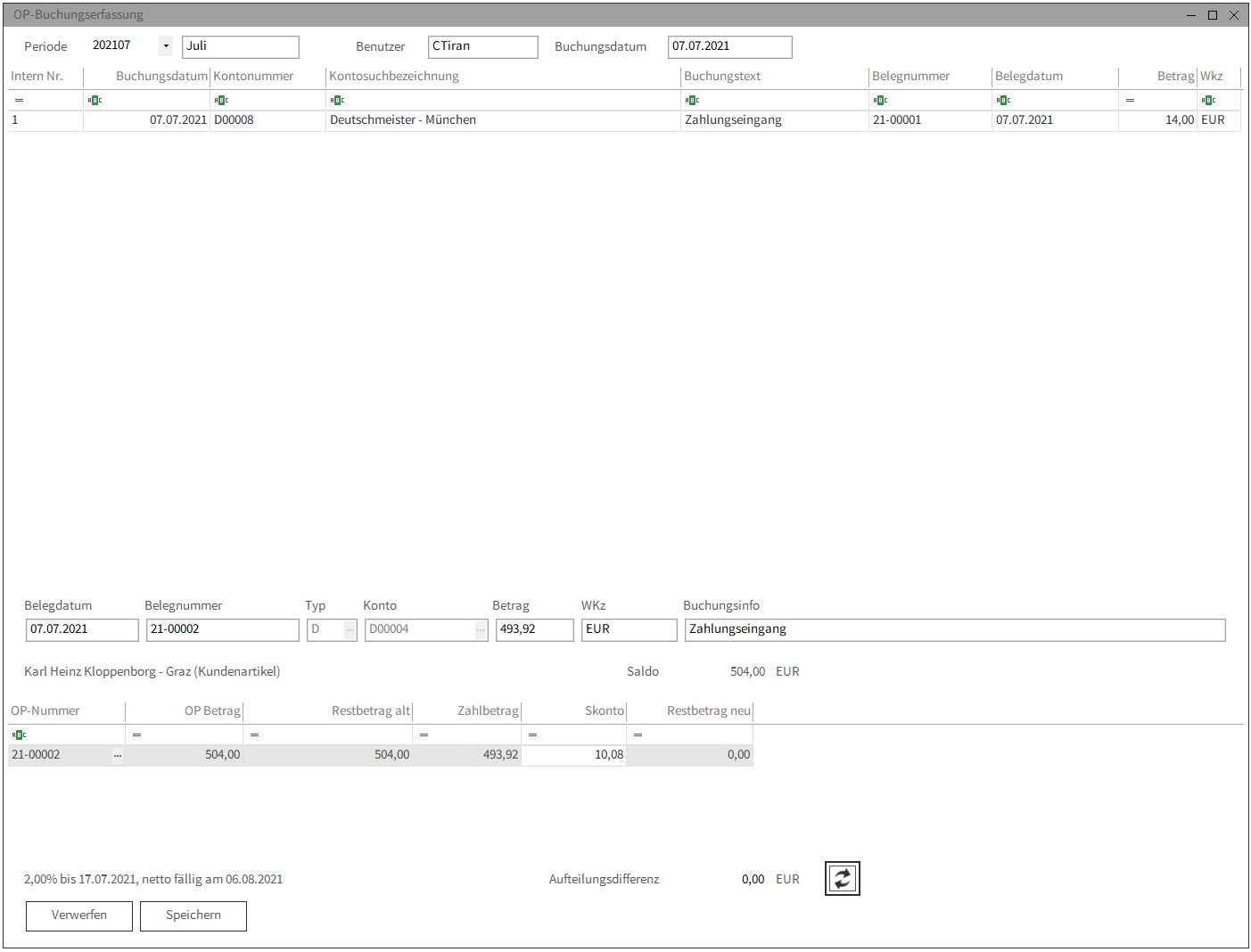Select the Betrag cell 14,00
This screenshot has height=952, width=1251.
point(1157,120)
